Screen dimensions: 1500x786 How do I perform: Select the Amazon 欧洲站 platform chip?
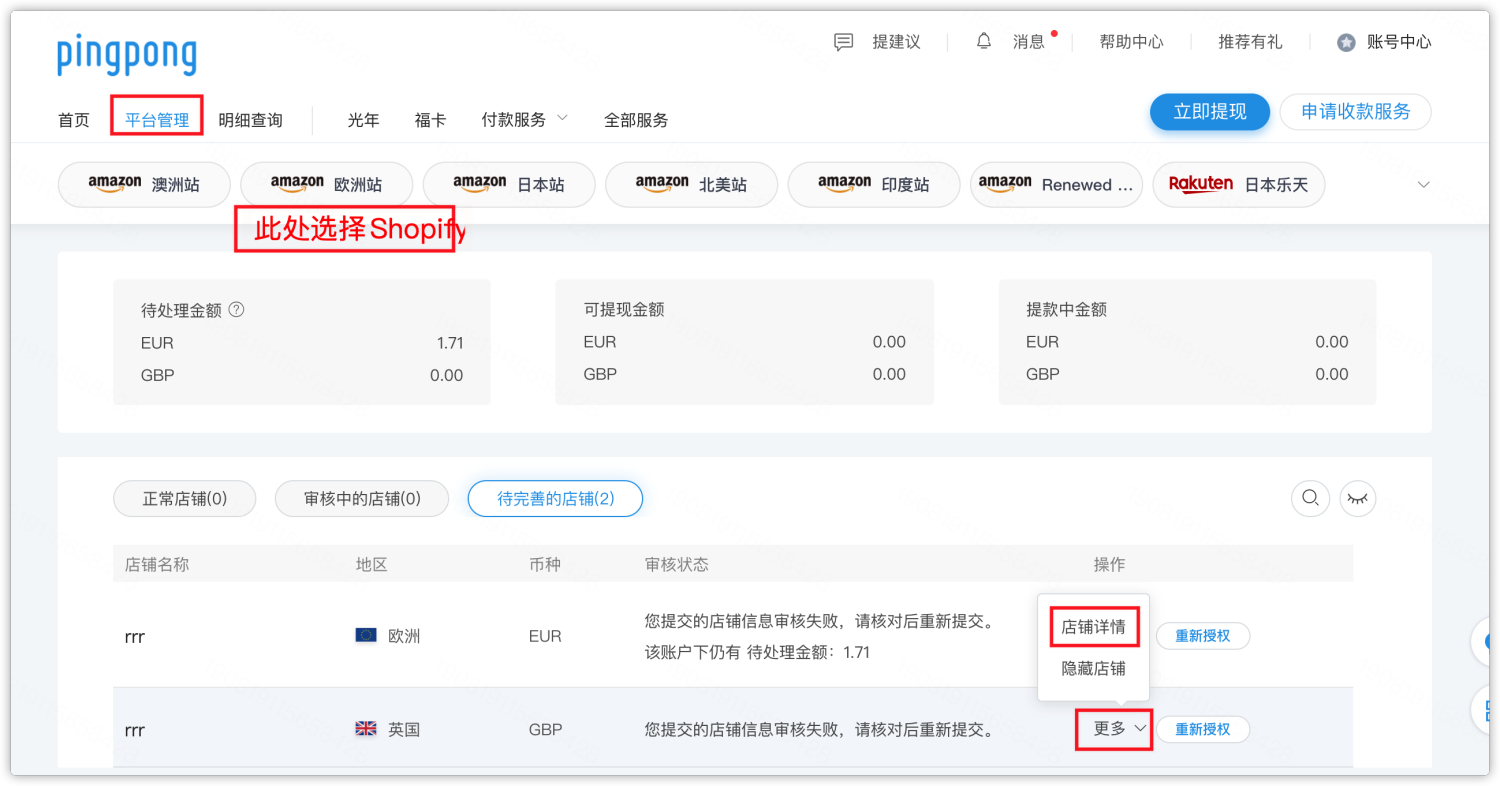pyautogui.click(x=327, y=185)
